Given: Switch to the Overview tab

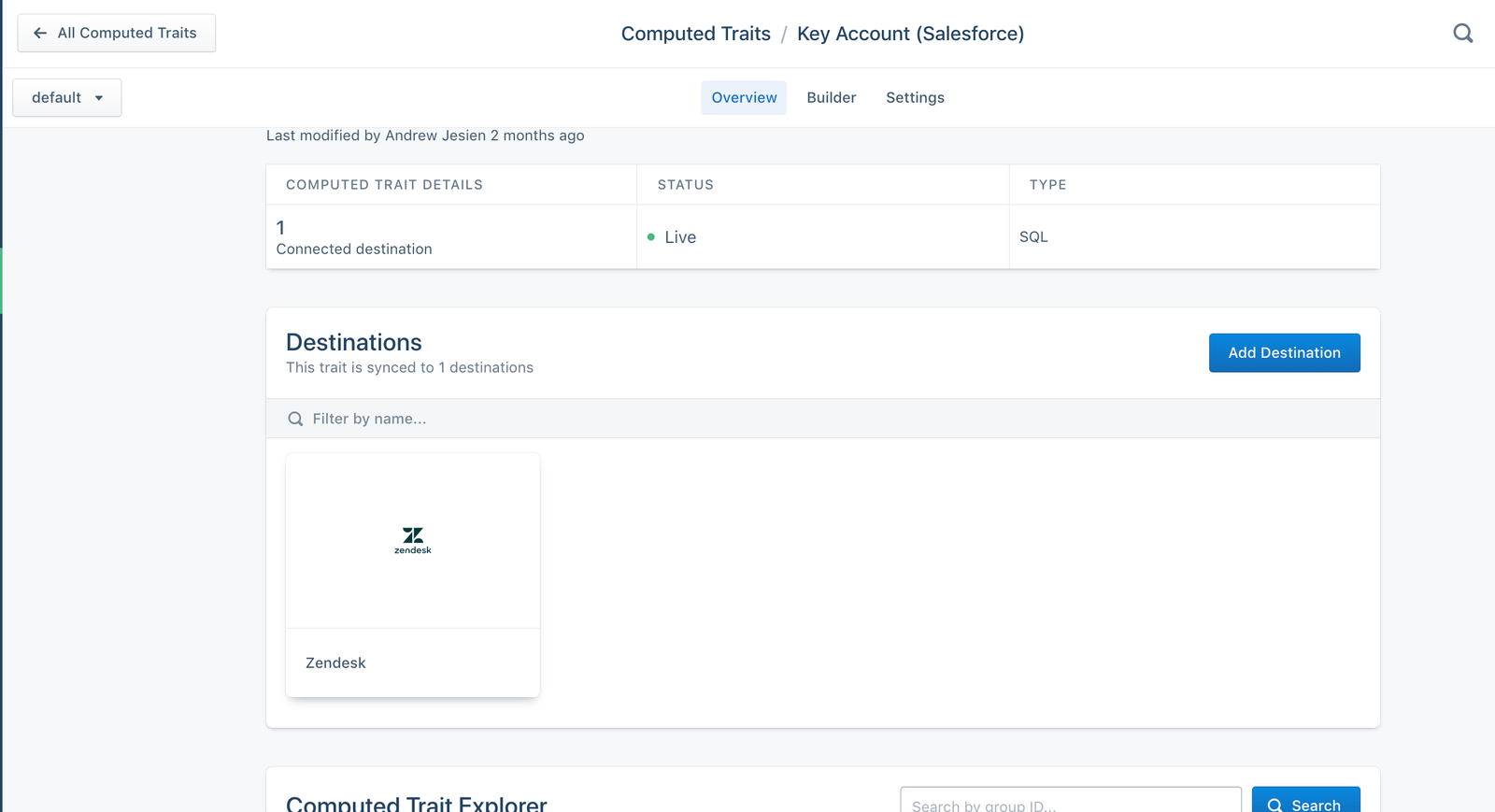Looking at the screenshot, I should click(x=744, y=97).
